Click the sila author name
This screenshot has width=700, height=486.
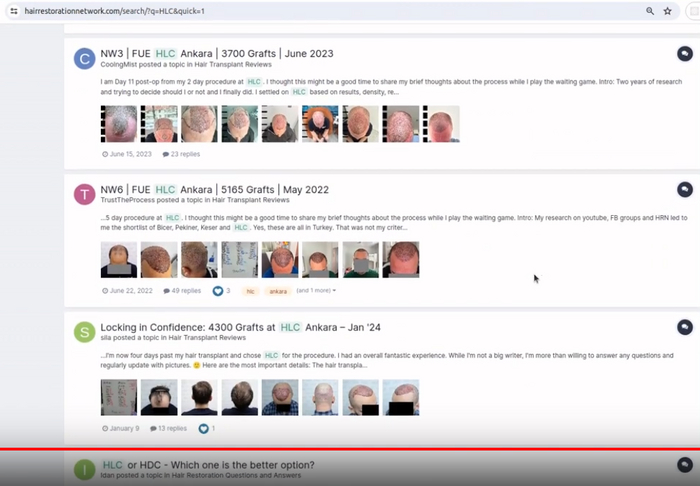pos(106,338)
